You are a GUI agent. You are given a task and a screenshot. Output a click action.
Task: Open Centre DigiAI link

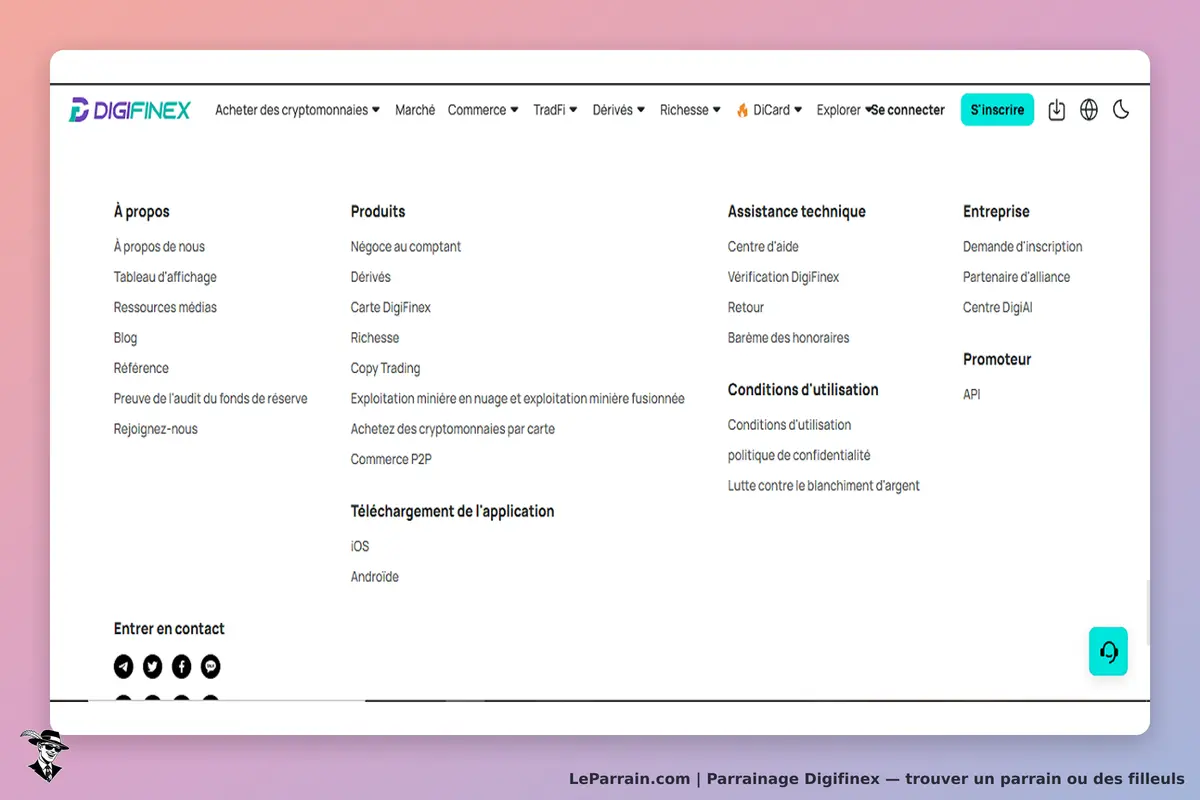pos(997,308)
